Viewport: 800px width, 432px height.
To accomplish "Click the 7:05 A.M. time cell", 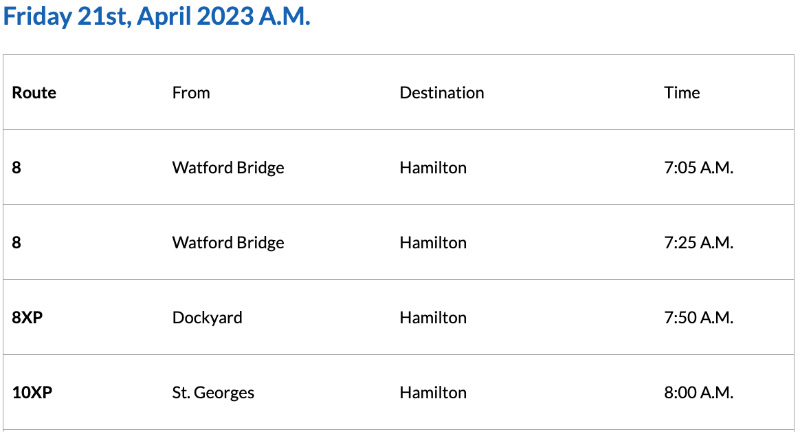I will pyautogui.click(x=699, y=168).
